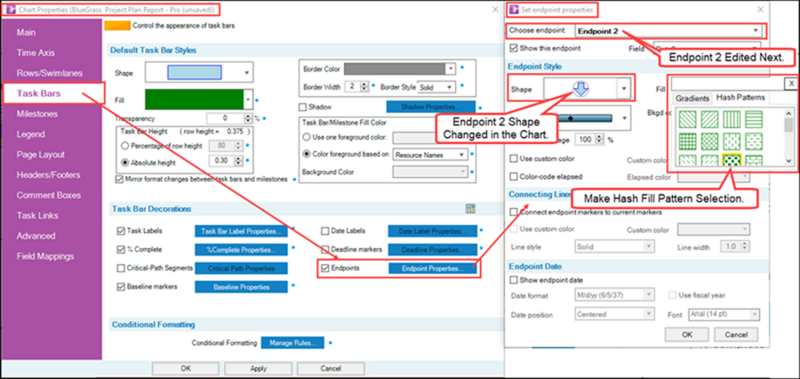Open the Date position Centered dropdown

[x=614, y=315]
